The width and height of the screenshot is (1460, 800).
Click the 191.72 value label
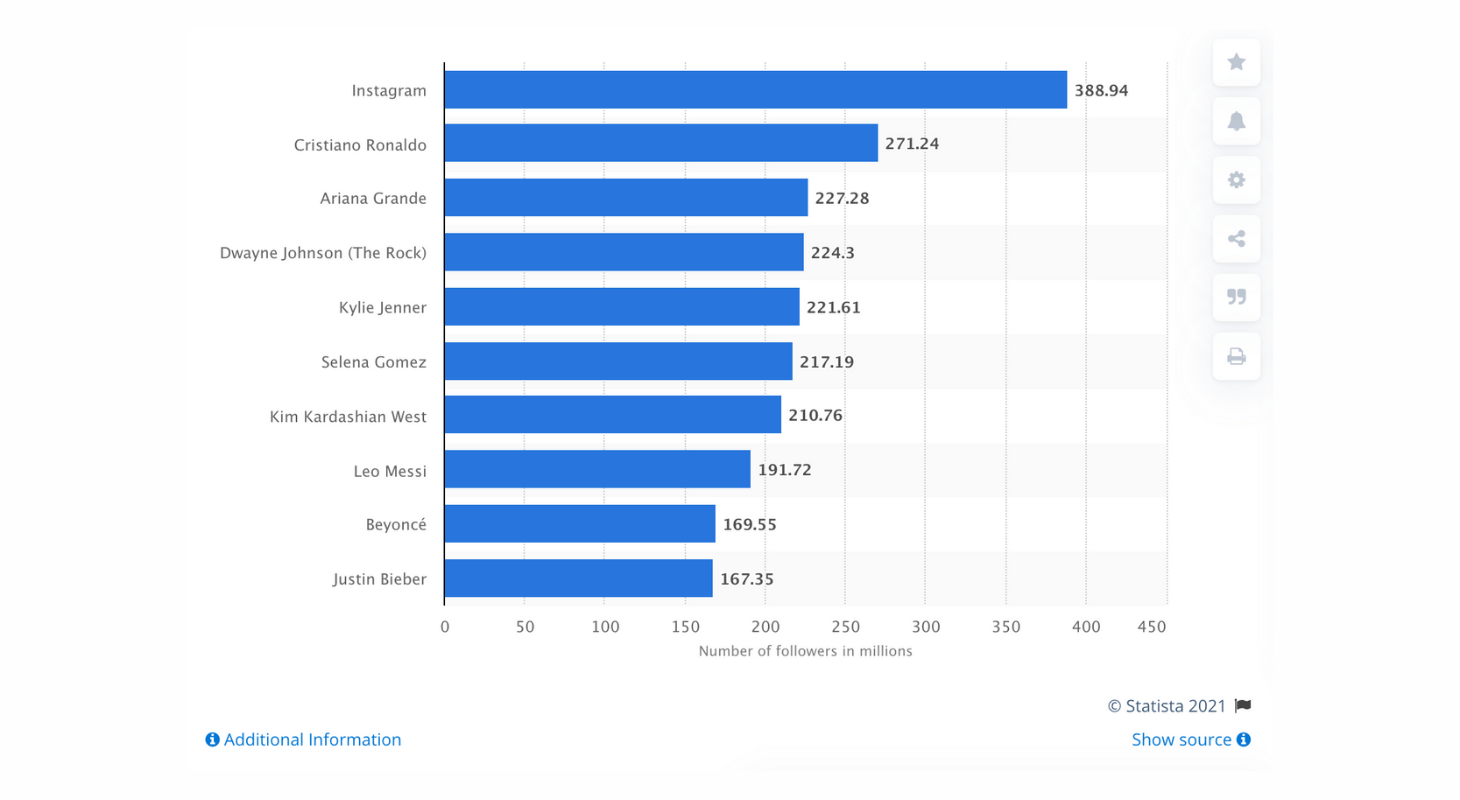[x=785, y=470]
